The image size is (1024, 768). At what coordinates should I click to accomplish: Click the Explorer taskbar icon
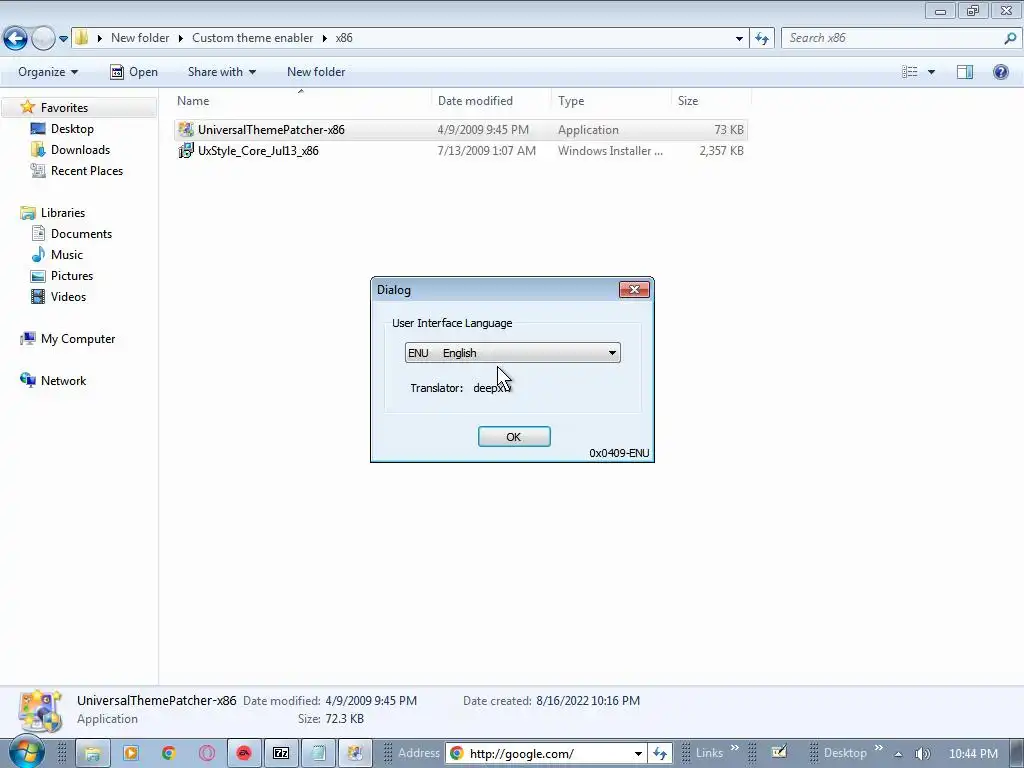93,753
